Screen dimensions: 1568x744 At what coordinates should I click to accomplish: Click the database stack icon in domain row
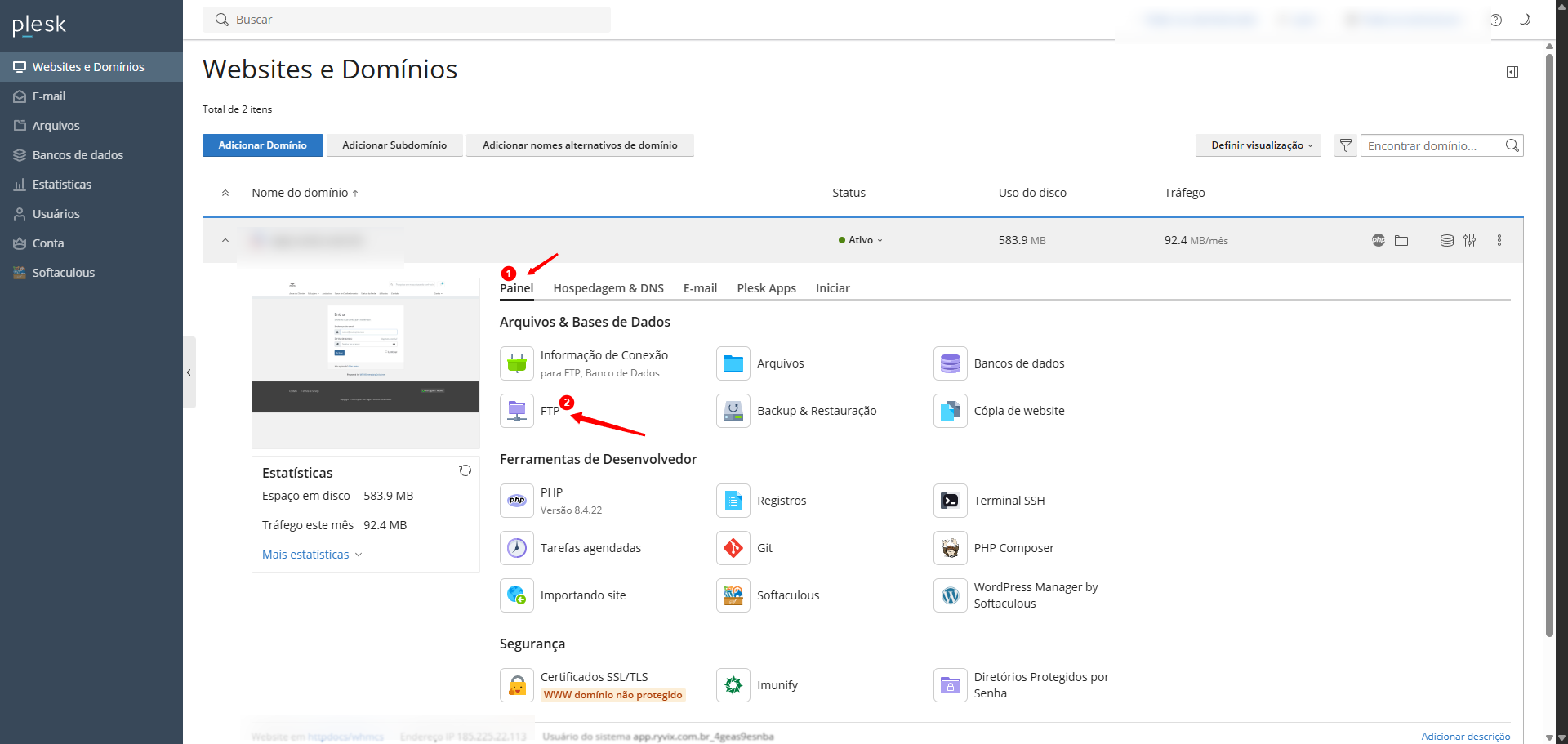tap(1447, 240)
